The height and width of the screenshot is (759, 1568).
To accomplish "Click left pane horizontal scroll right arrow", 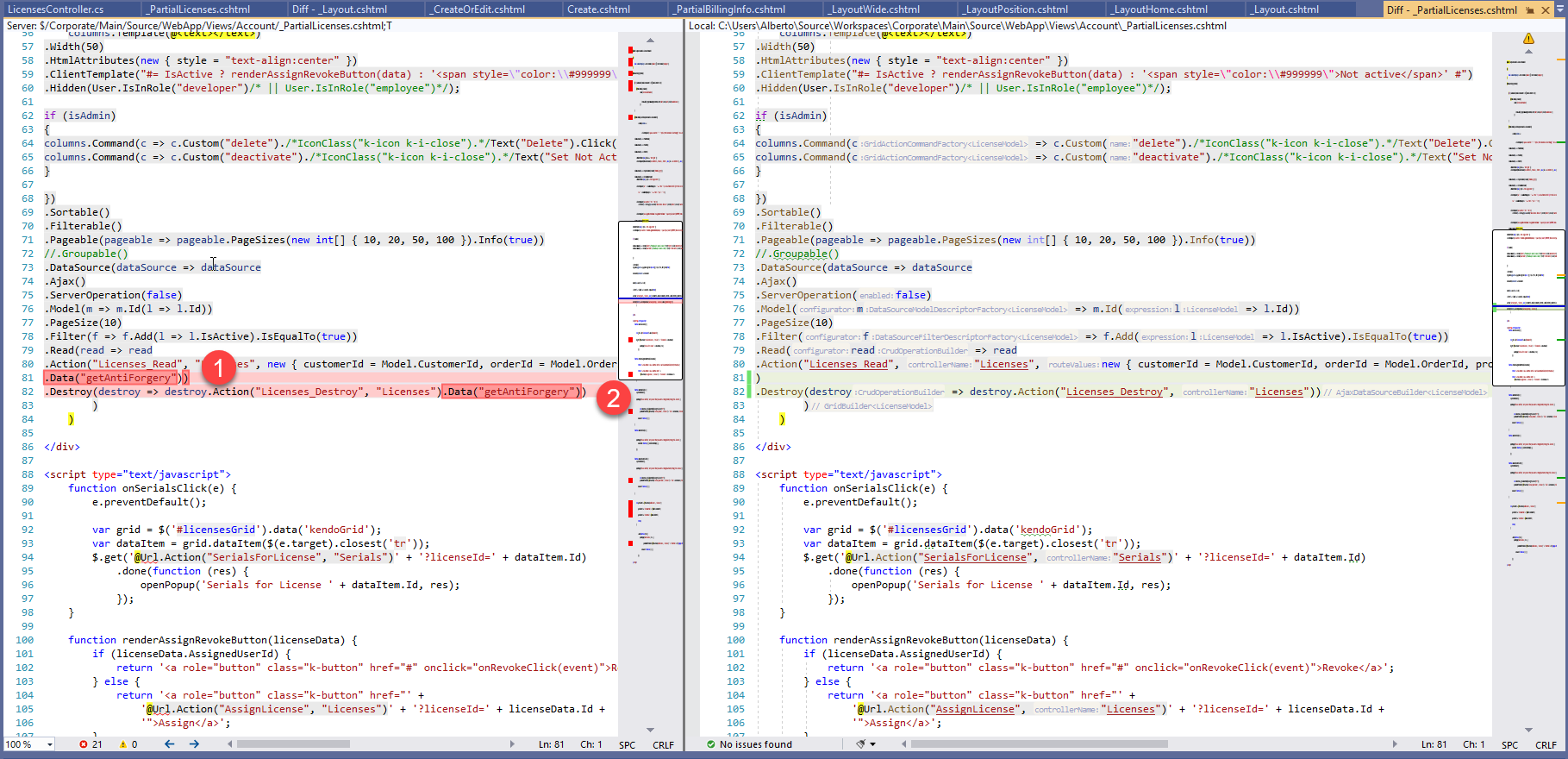I will click(512, 744).
